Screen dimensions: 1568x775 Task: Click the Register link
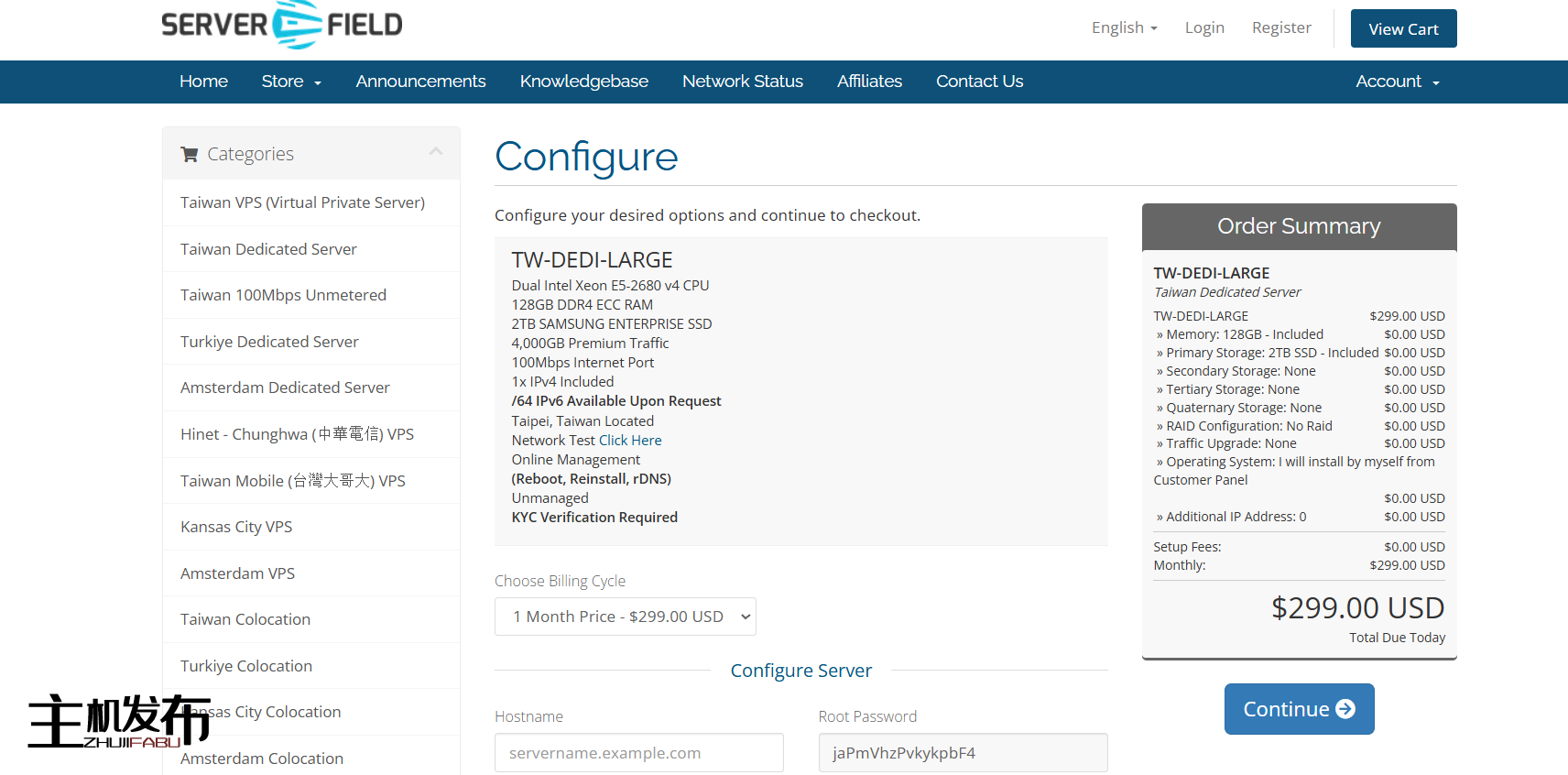pos(1281,27)
